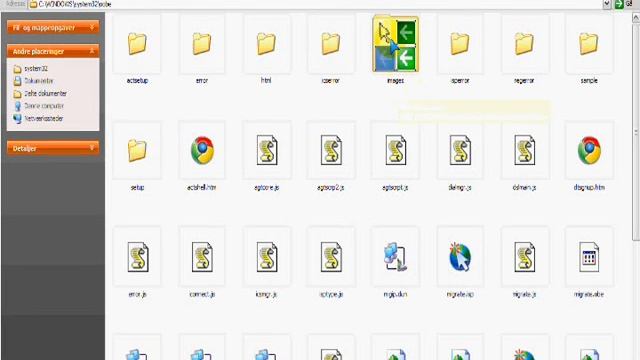
Task: Open the regerror folder
Action: pyautogui.click(x=524, y=44)
